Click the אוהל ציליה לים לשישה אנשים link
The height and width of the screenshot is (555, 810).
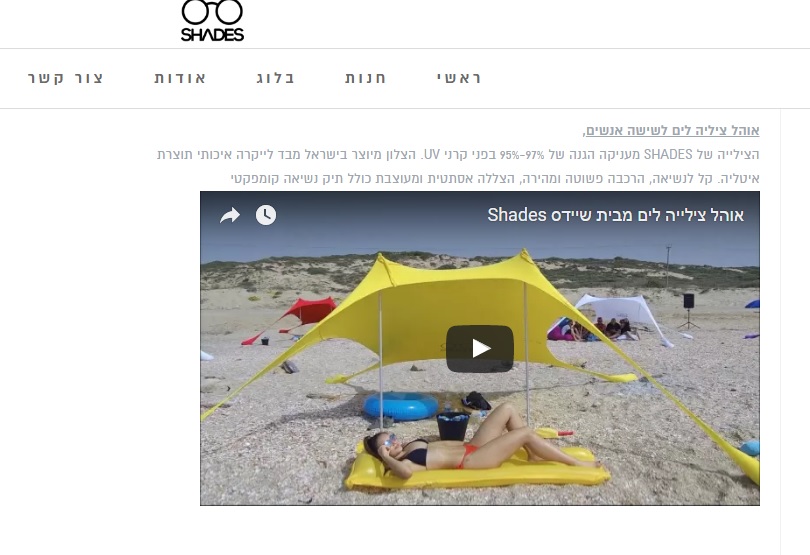[673, 131]
